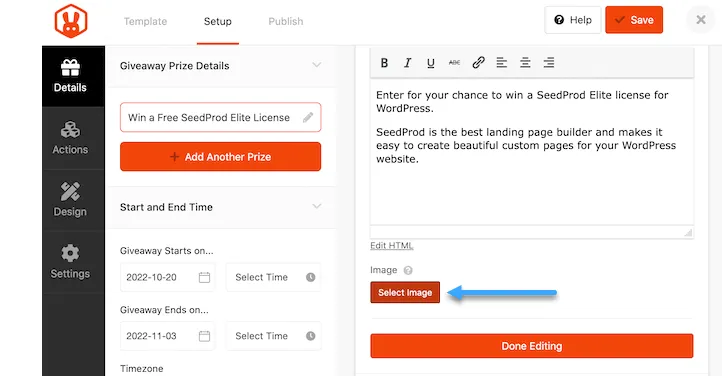Open calendar for giveaway end date

tap(204, 336)
